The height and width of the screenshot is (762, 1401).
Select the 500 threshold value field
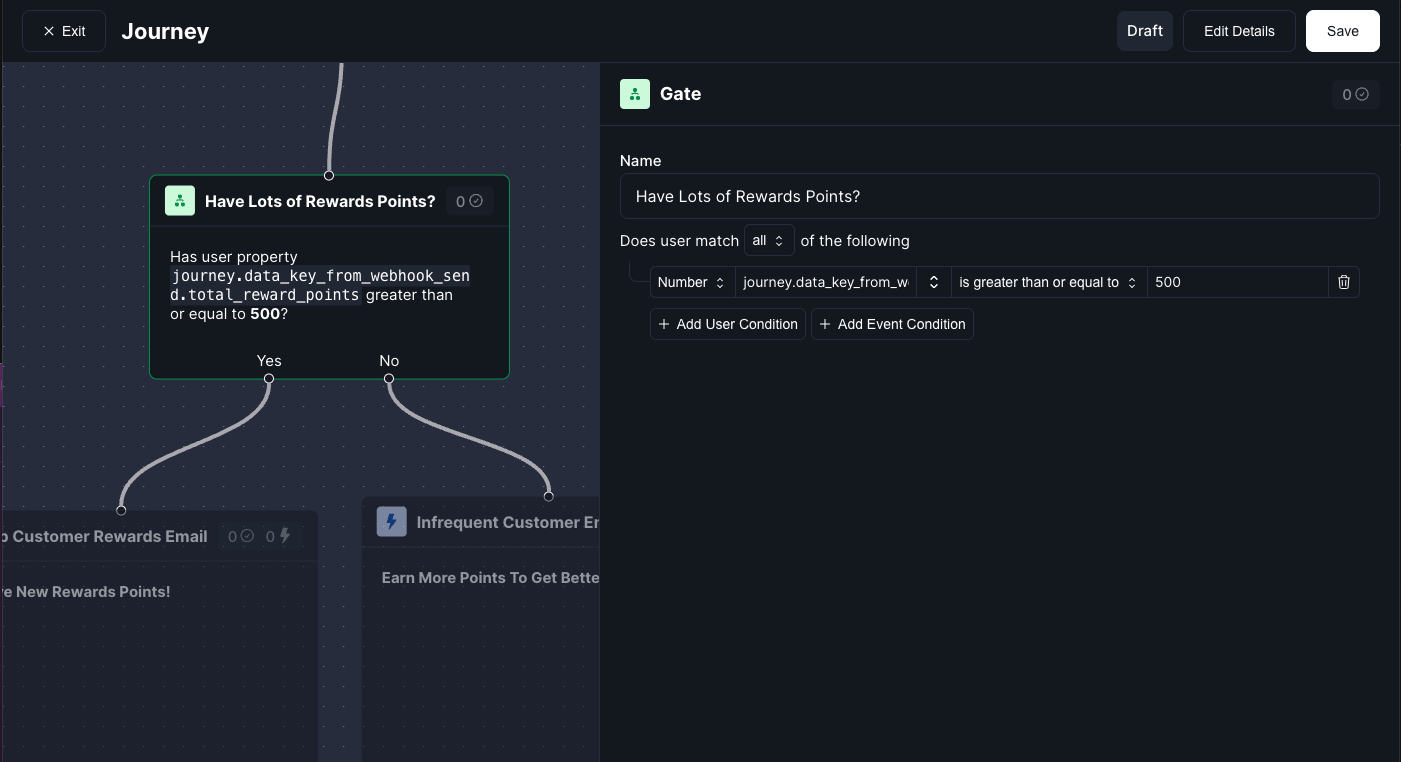[1237, 282]
